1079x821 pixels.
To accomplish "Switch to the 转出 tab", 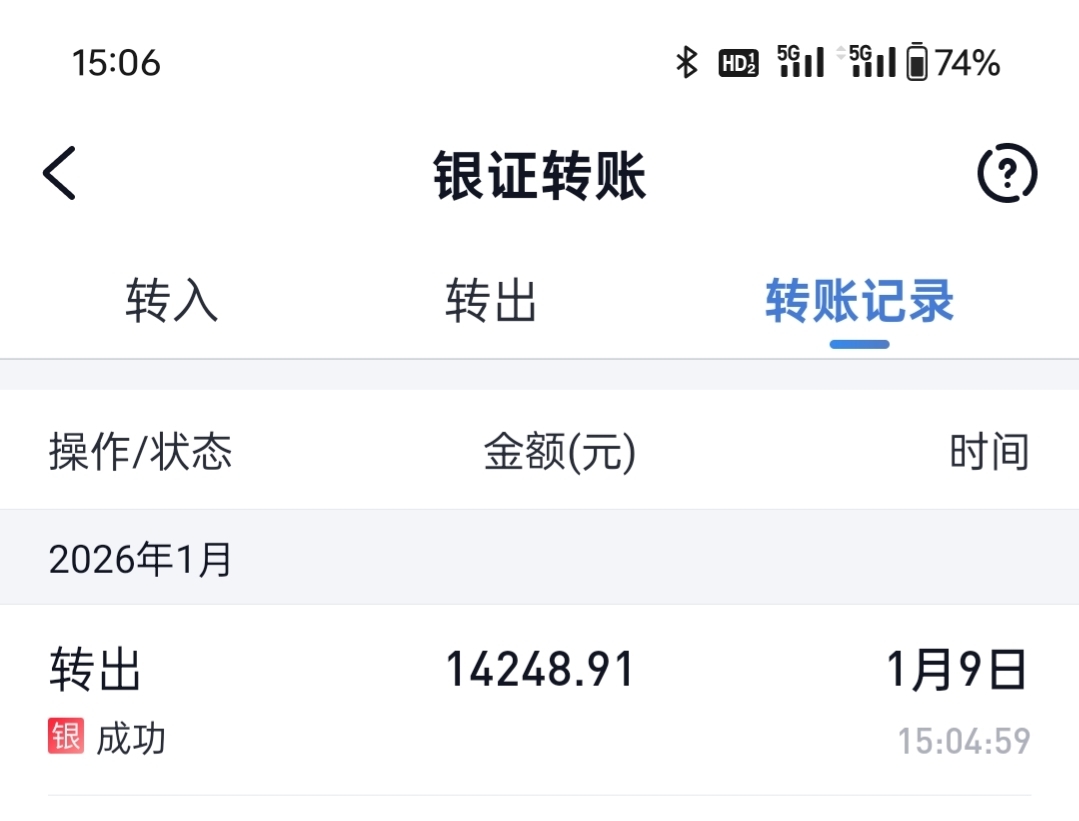I will tap(491, 301).
